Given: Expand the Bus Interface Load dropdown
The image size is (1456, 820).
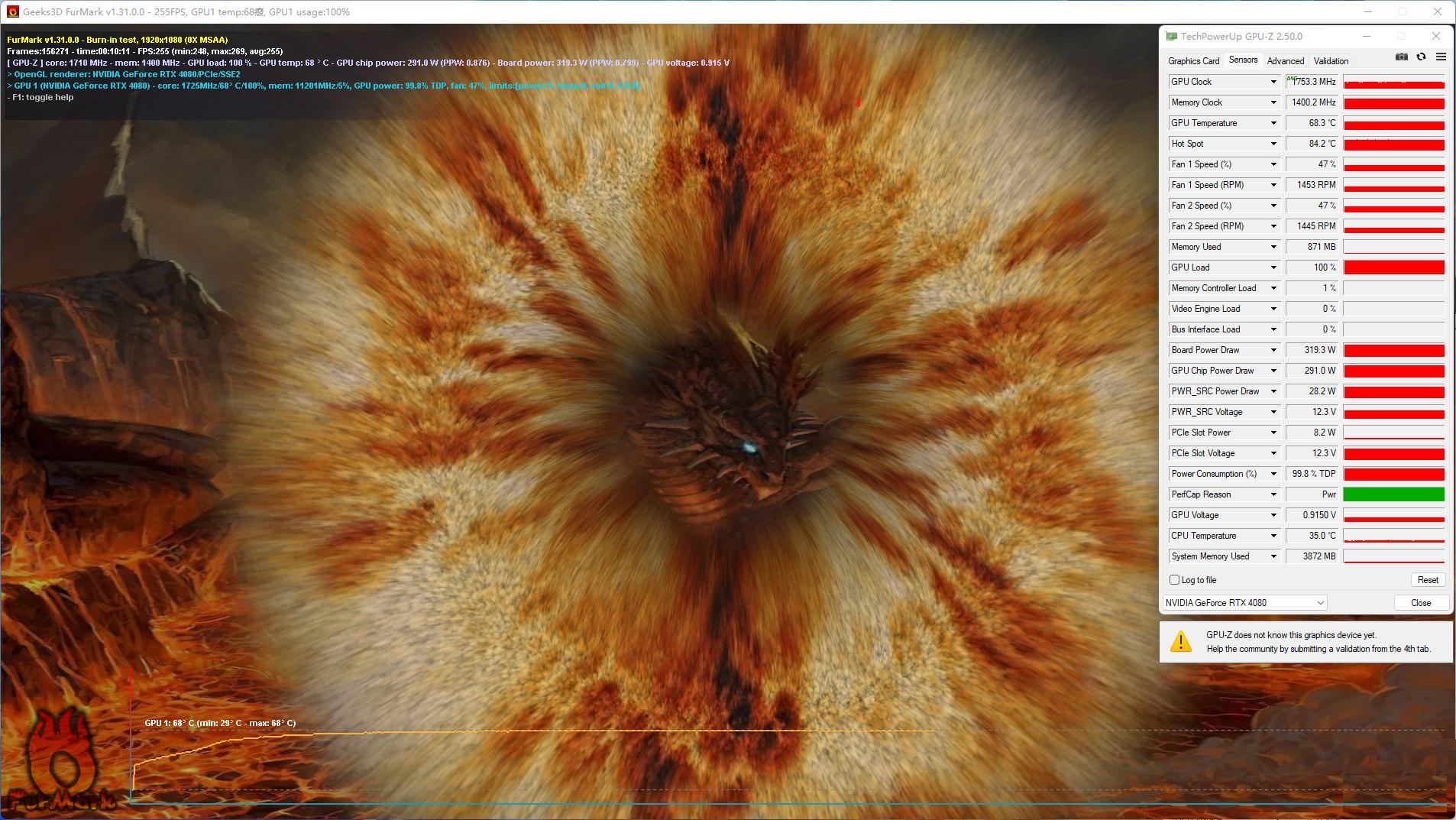Looking at the screenshot, I should click(1273, 329).
